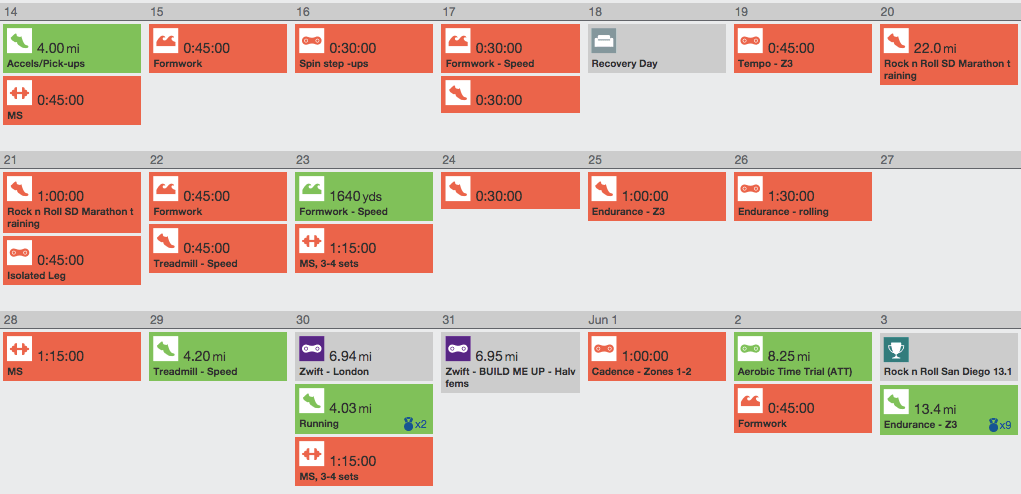Click the strength icon on day 28 MS workout
Screen dimensions: 1021x494
[19, 350]
